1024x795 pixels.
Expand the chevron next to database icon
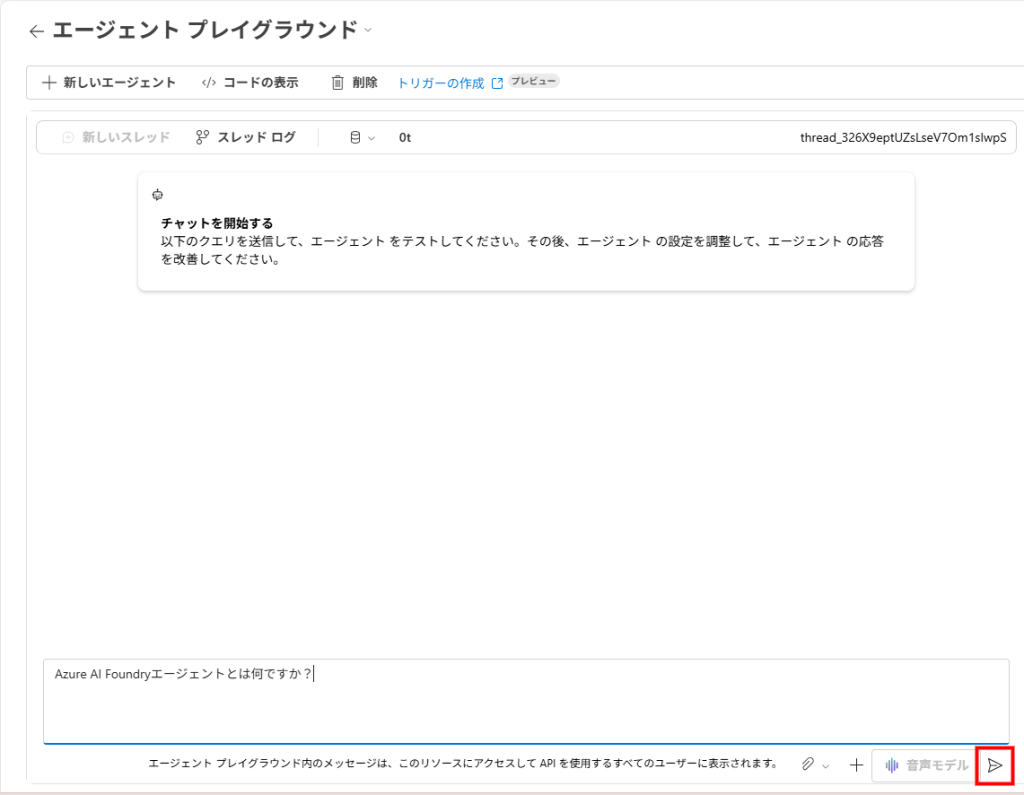click(371, 138)
